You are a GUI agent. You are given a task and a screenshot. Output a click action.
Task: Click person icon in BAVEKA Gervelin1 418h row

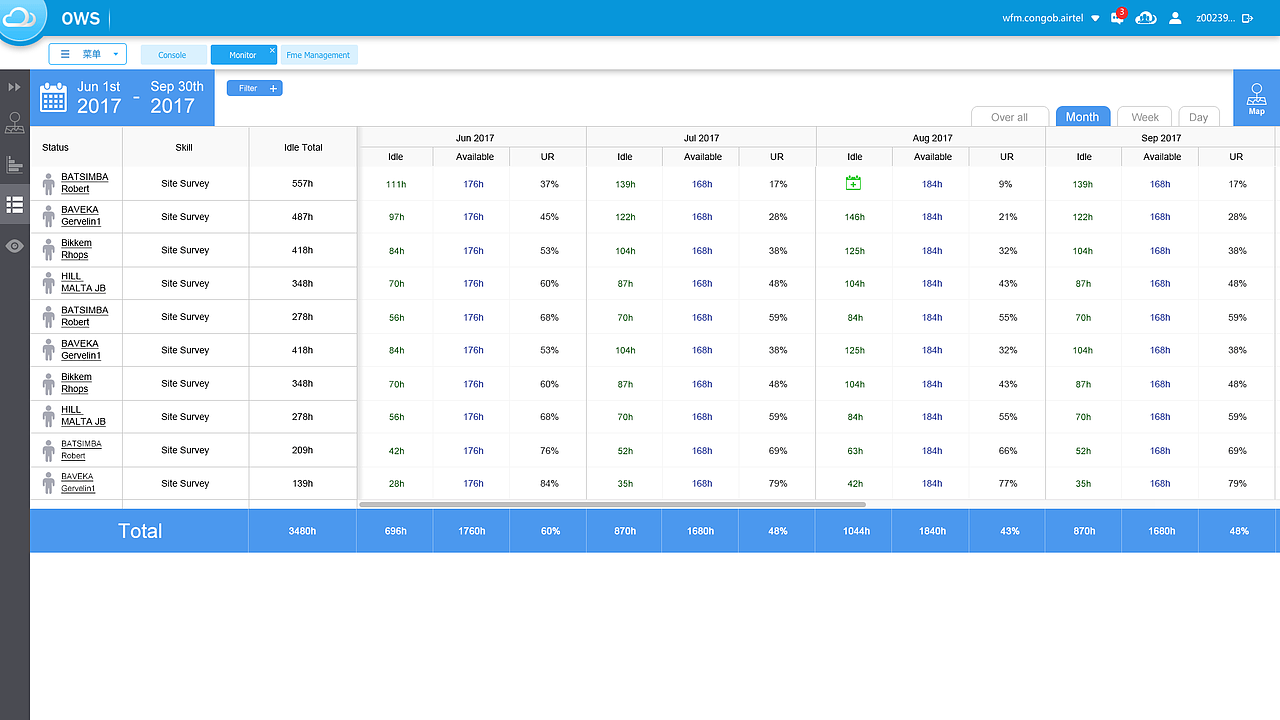(x=48, y=350)
